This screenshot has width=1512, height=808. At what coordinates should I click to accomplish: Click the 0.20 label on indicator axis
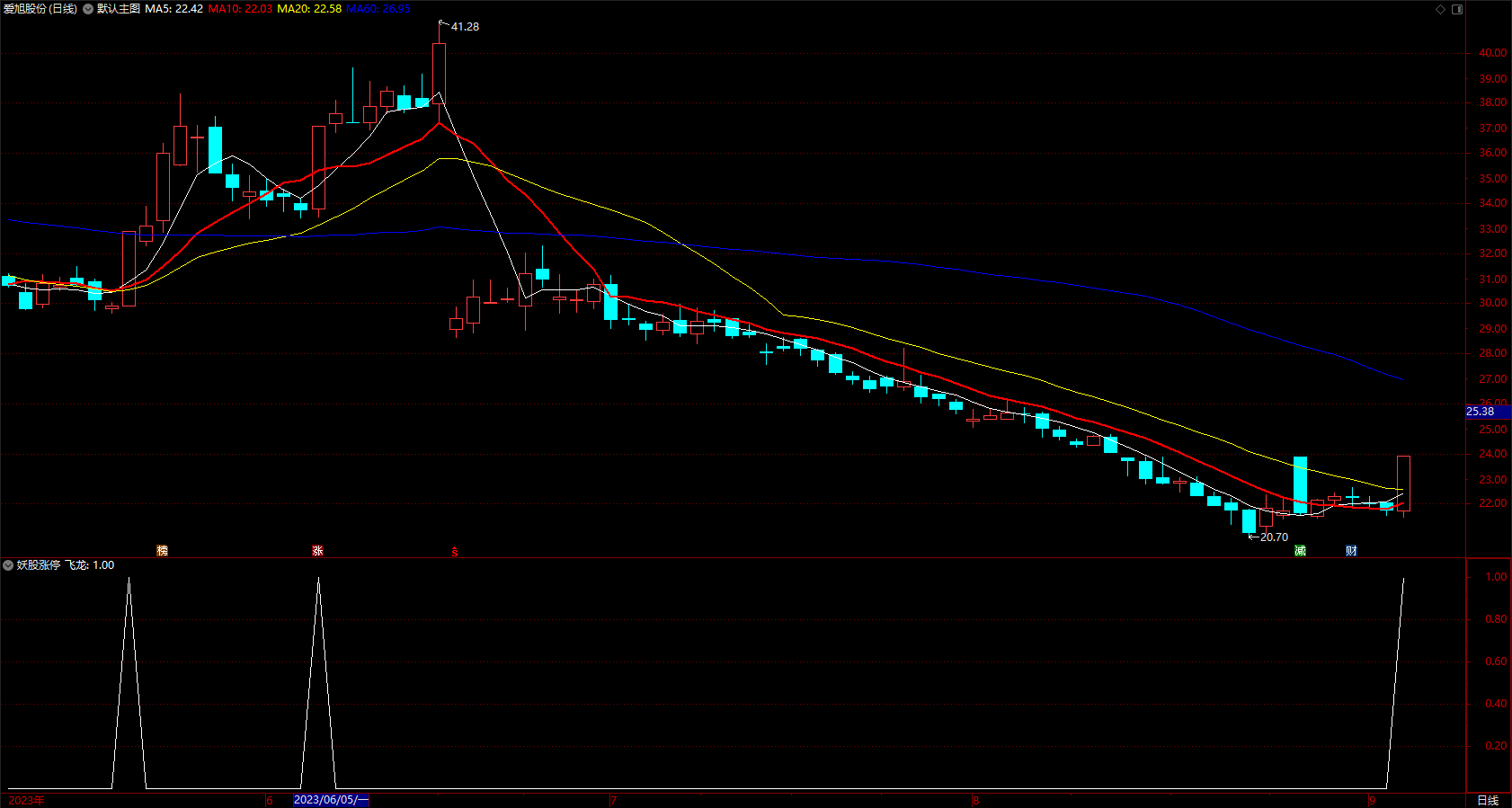click(1497, 746)
